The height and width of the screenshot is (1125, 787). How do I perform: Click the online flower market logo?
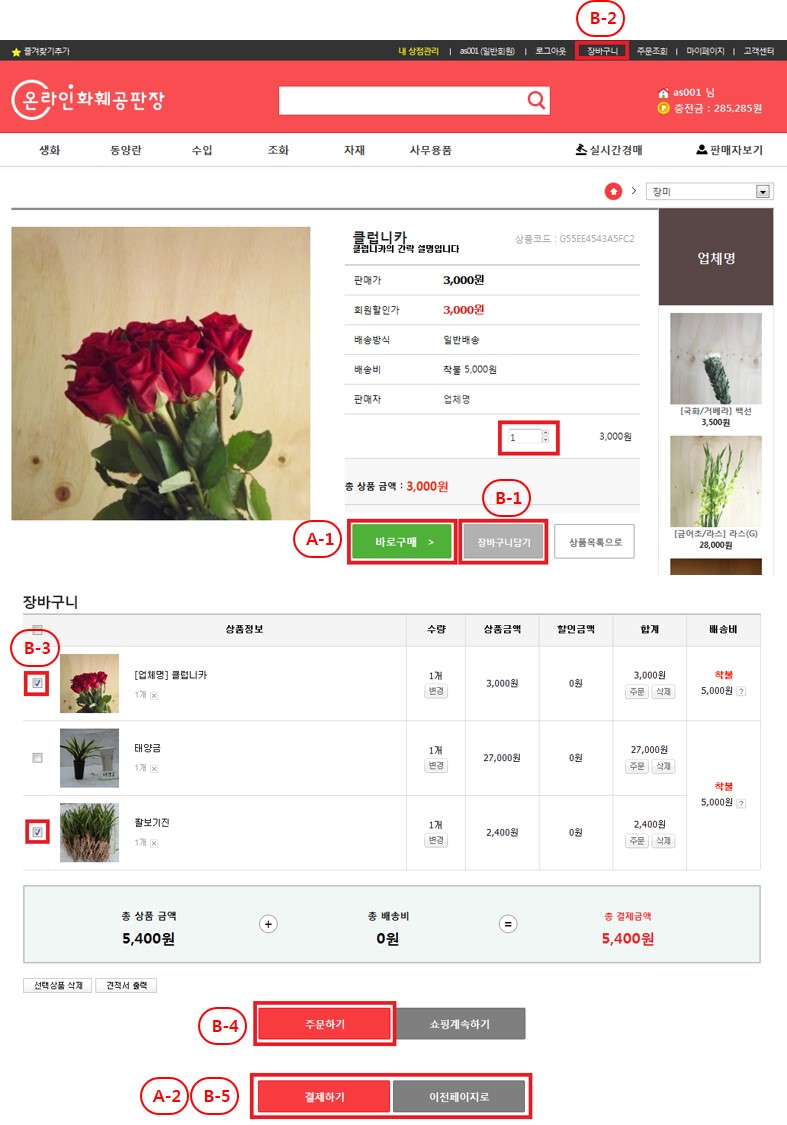[88, 99]
